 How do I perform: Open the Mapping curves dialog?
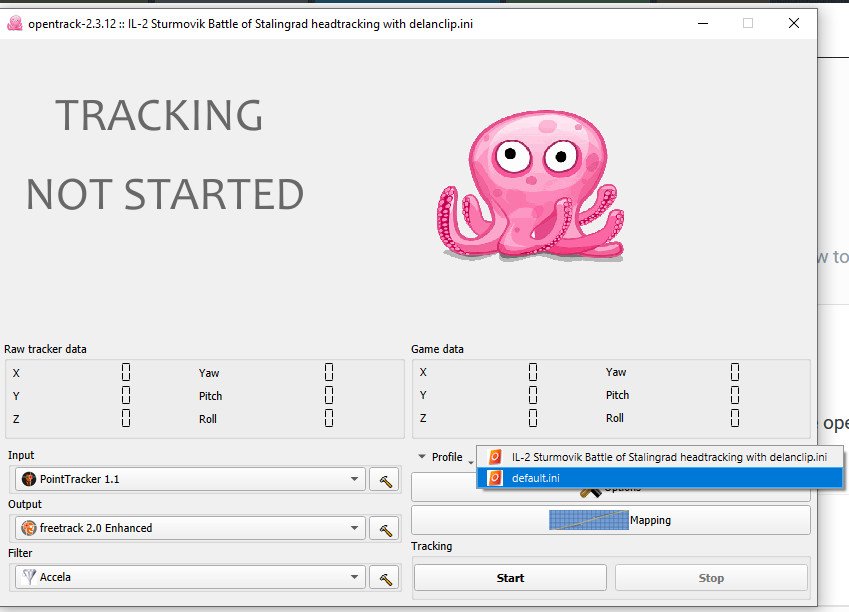(611, 520)
